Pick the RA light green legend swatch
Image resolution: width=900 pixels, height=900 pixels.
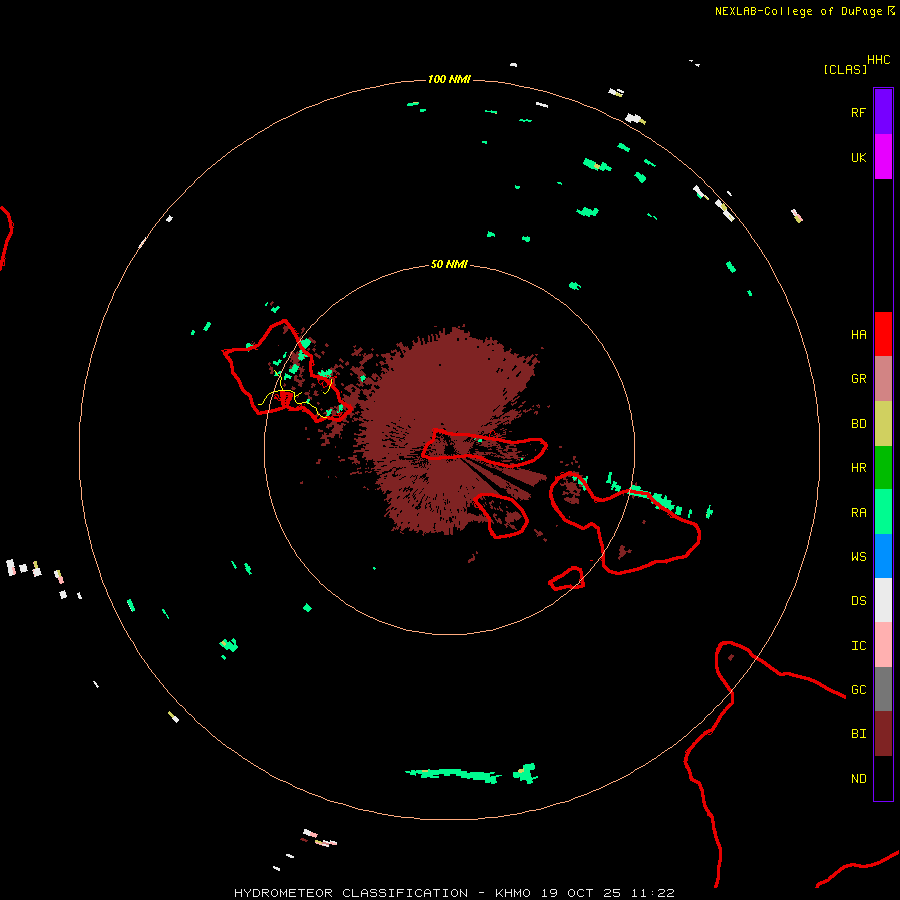coord(883,512)
